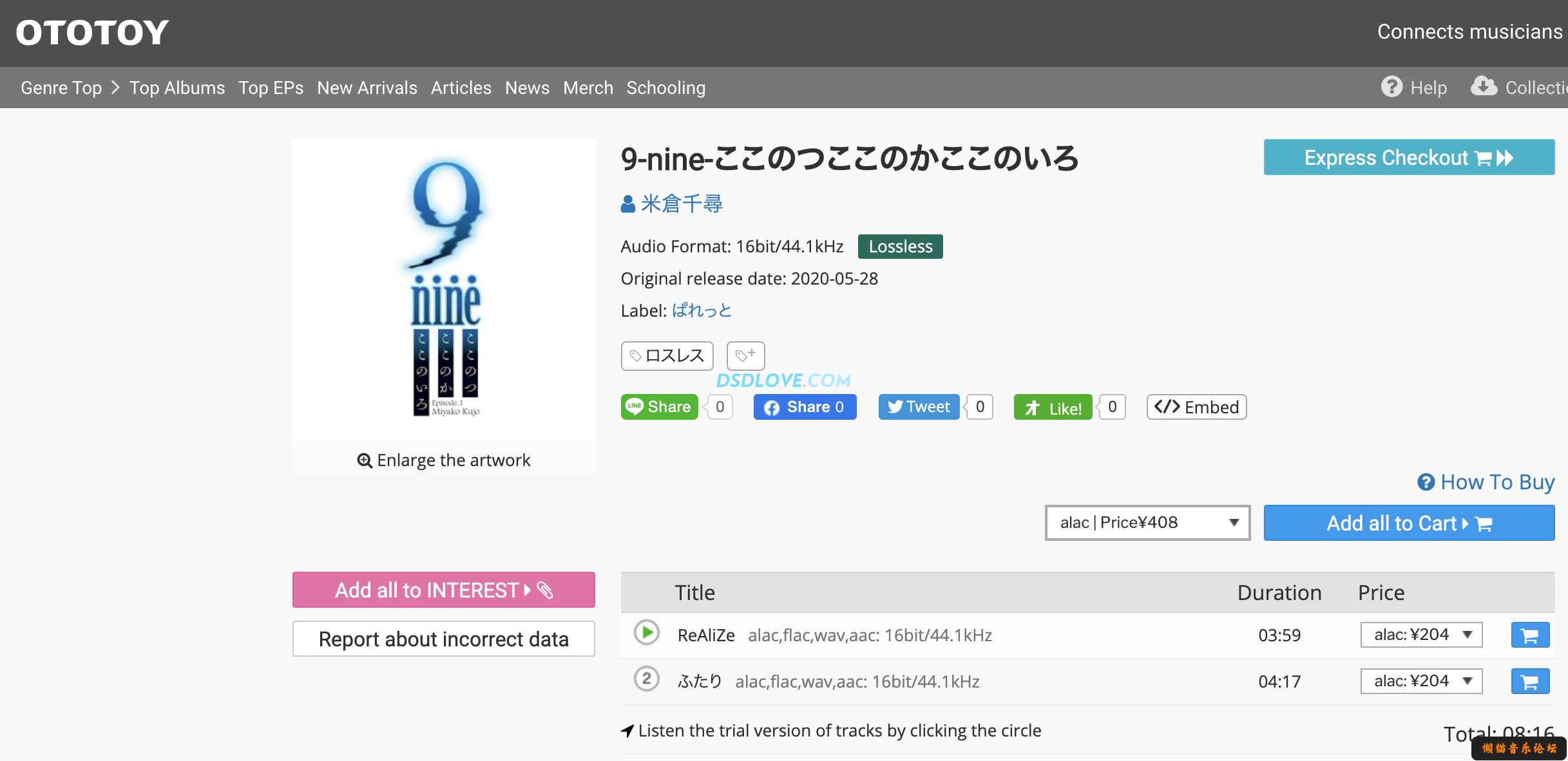Click the Lossless badge
This screenshot has height=761, width=1568.
[900, 247]
